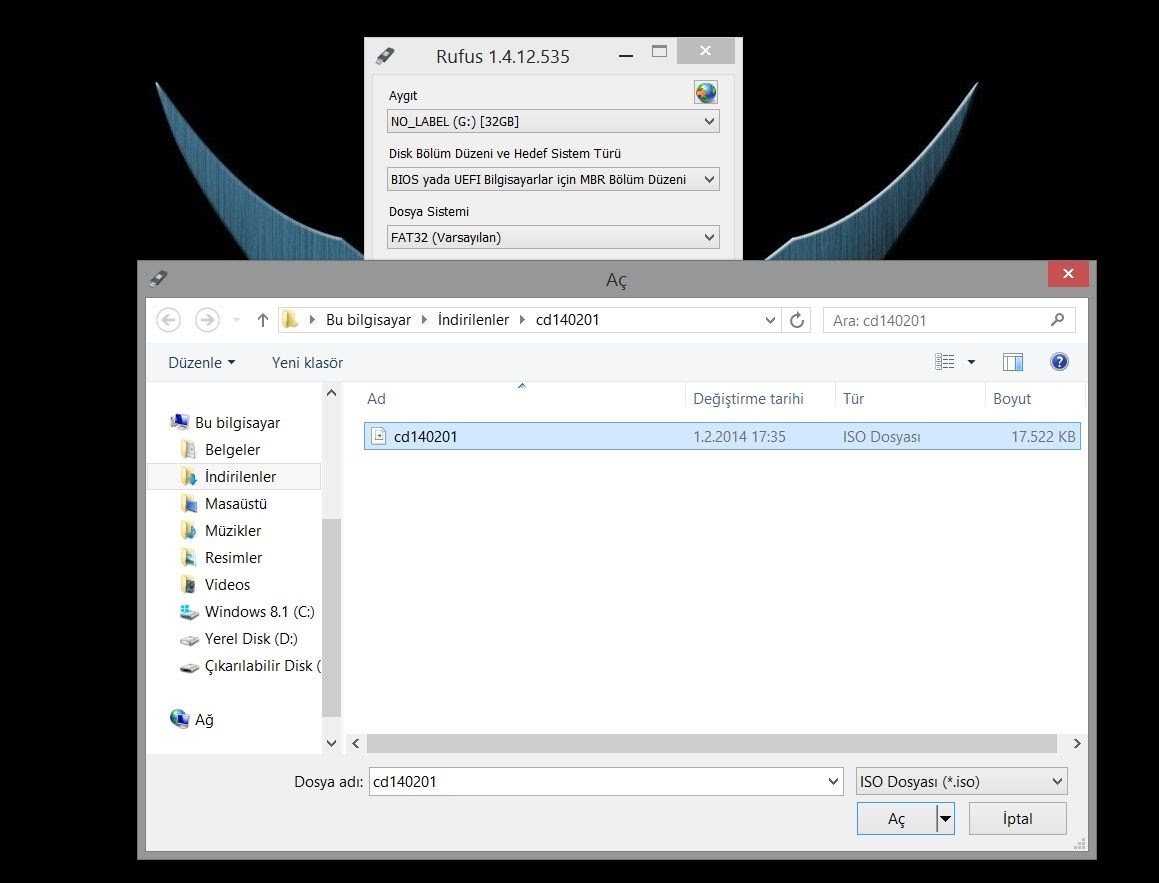Click the 'ISO Dosyası' type cell
1159x883 pixels.
tap(881, 437)
